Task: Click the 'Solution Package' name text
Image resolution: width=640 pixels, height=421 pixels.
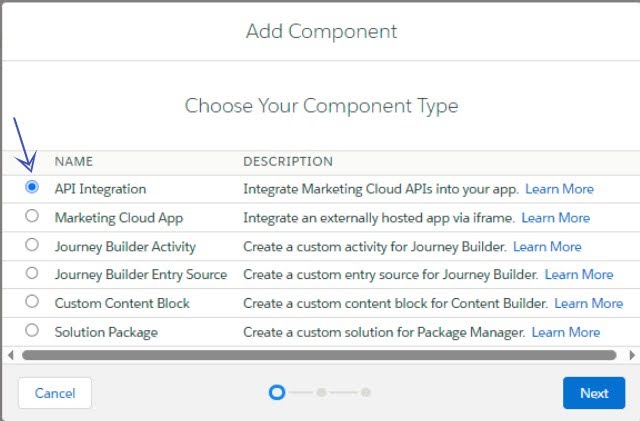Action: tap(106, 332)
